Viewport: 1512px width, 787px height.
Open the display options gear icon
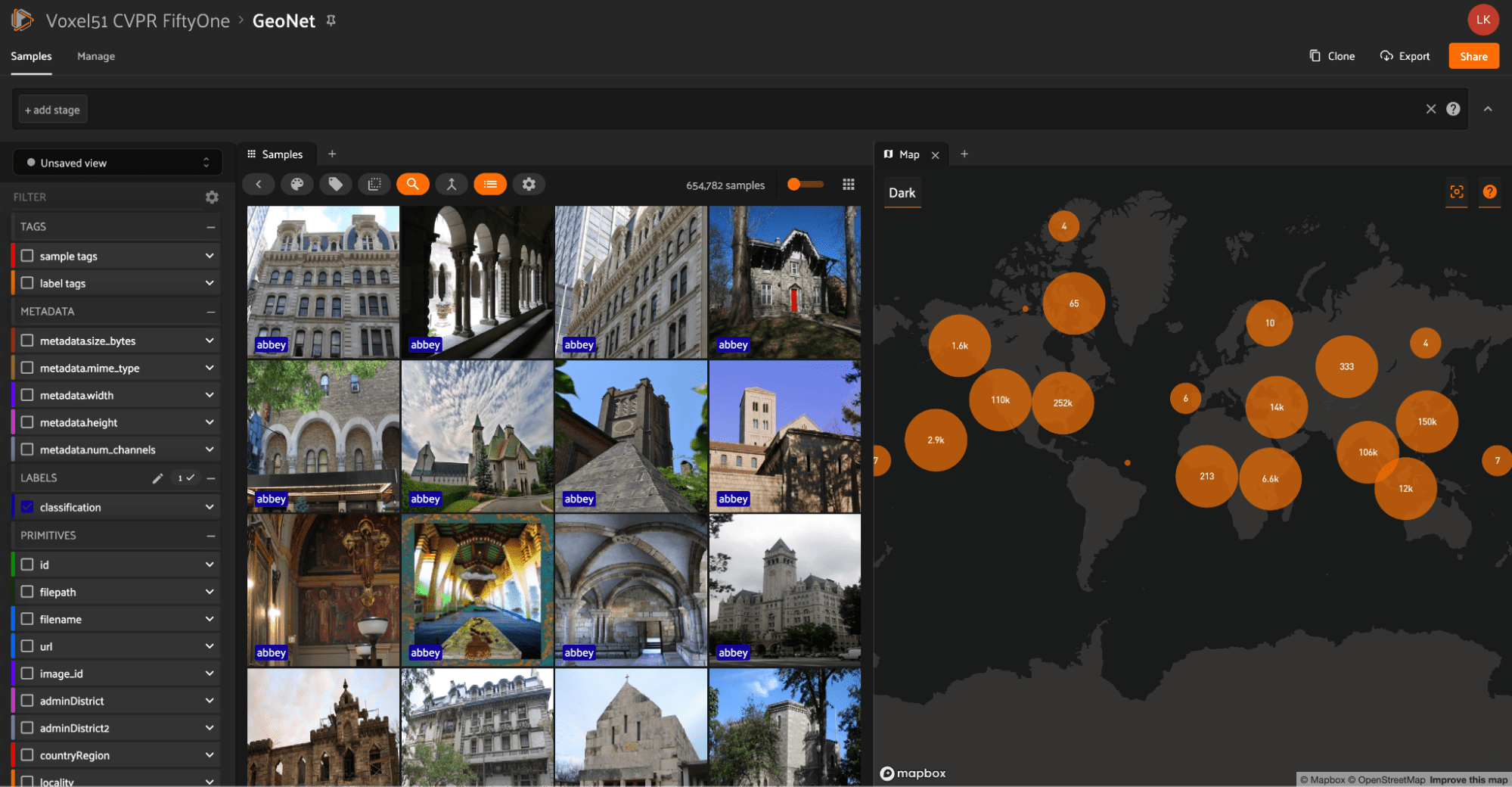pos(529,184)
